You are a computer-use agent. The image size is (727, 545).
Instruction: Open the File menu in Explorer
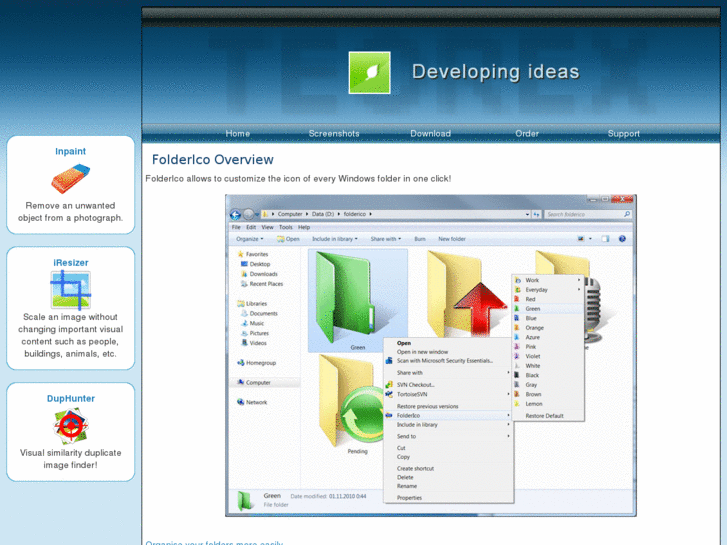point(236,227)
